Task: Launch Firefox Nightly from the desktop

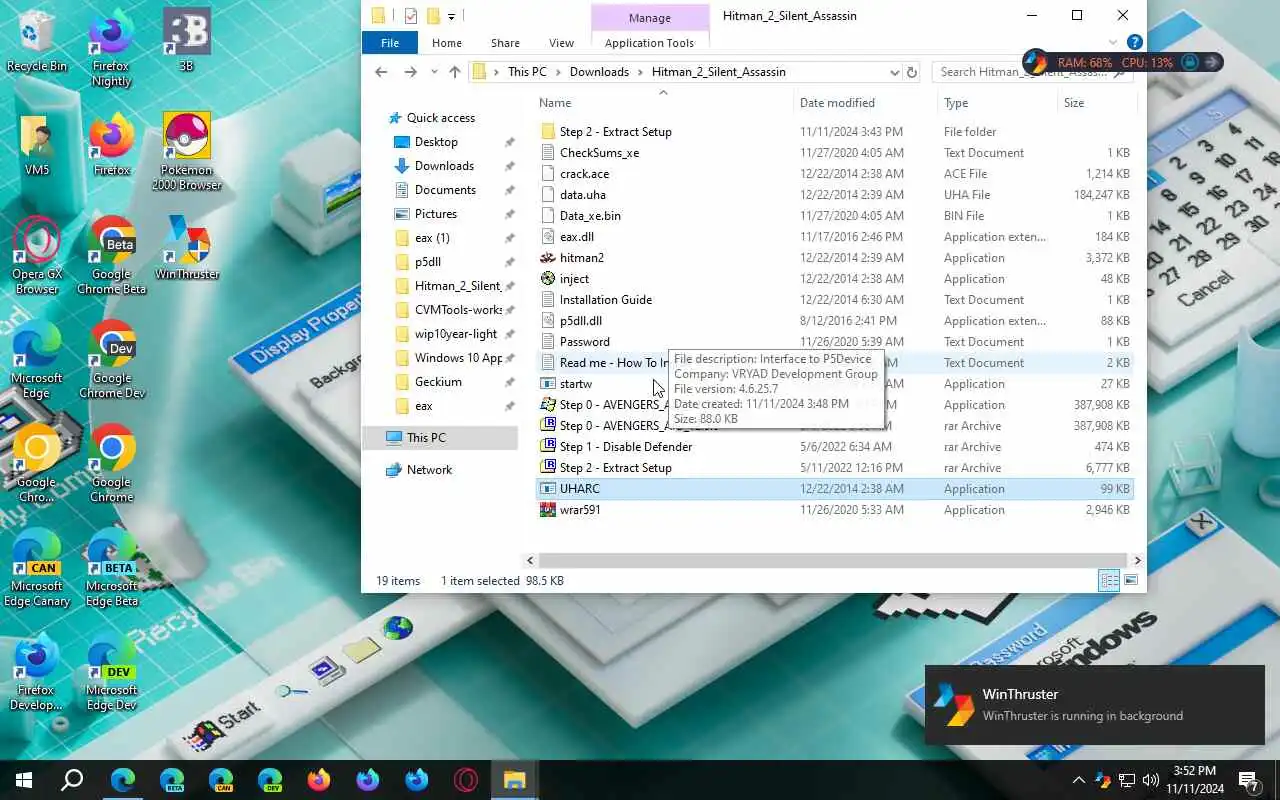Action: [111, 48]
